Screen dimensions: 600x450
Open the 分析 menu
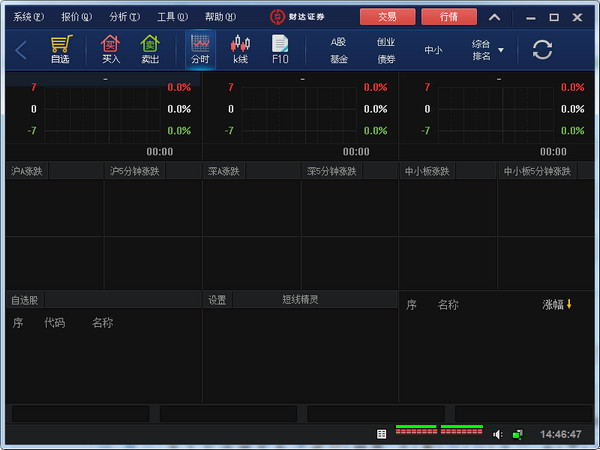pos(124,17)
